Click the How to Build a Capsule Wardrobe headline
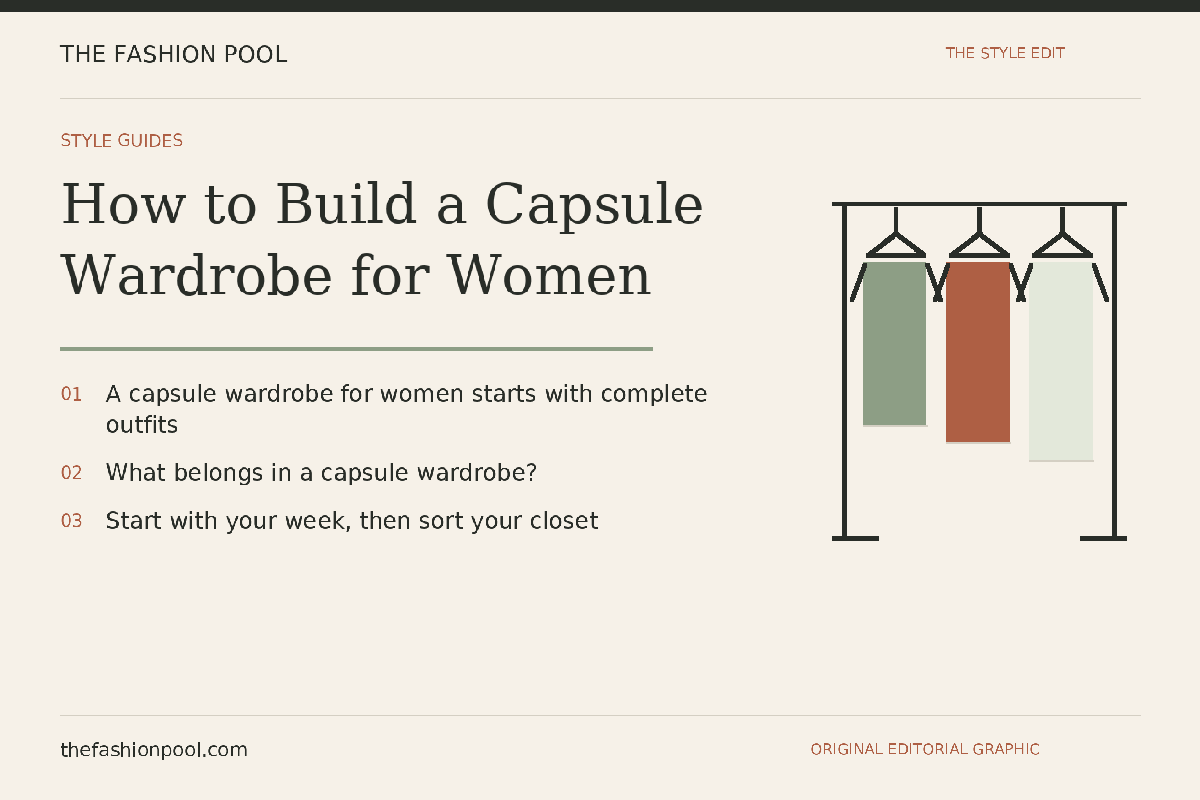The image size is (1200, 800). tap(382, 239)
